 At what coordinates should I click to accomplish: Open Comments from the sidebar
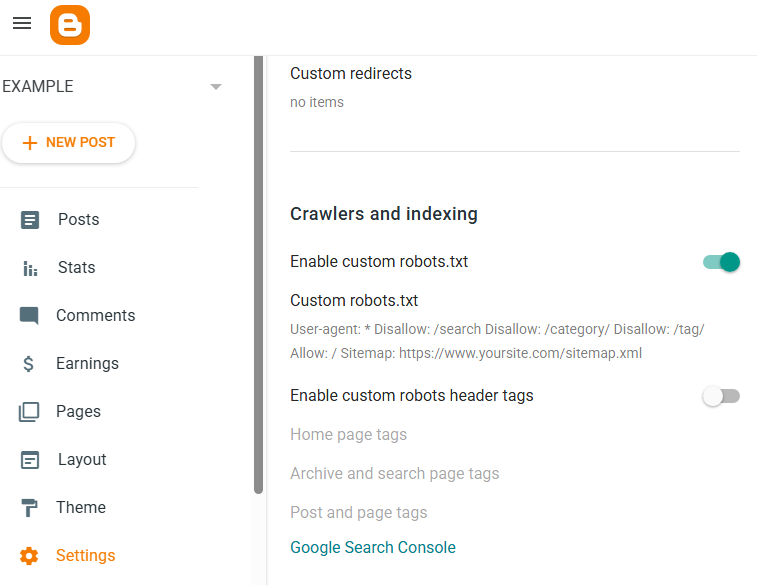96,315
